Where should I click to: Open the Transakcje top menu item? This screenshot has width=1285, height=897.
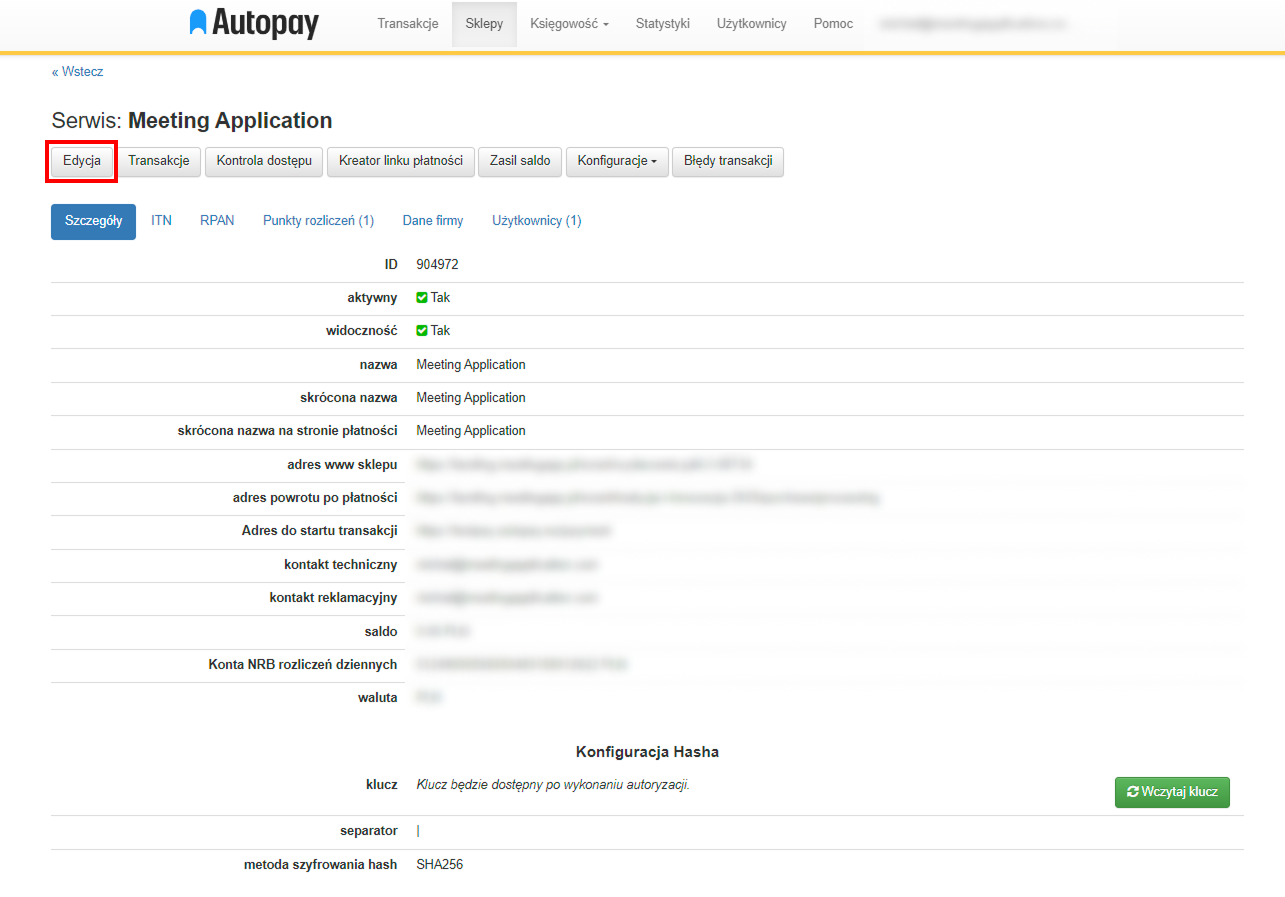(408, 24)
